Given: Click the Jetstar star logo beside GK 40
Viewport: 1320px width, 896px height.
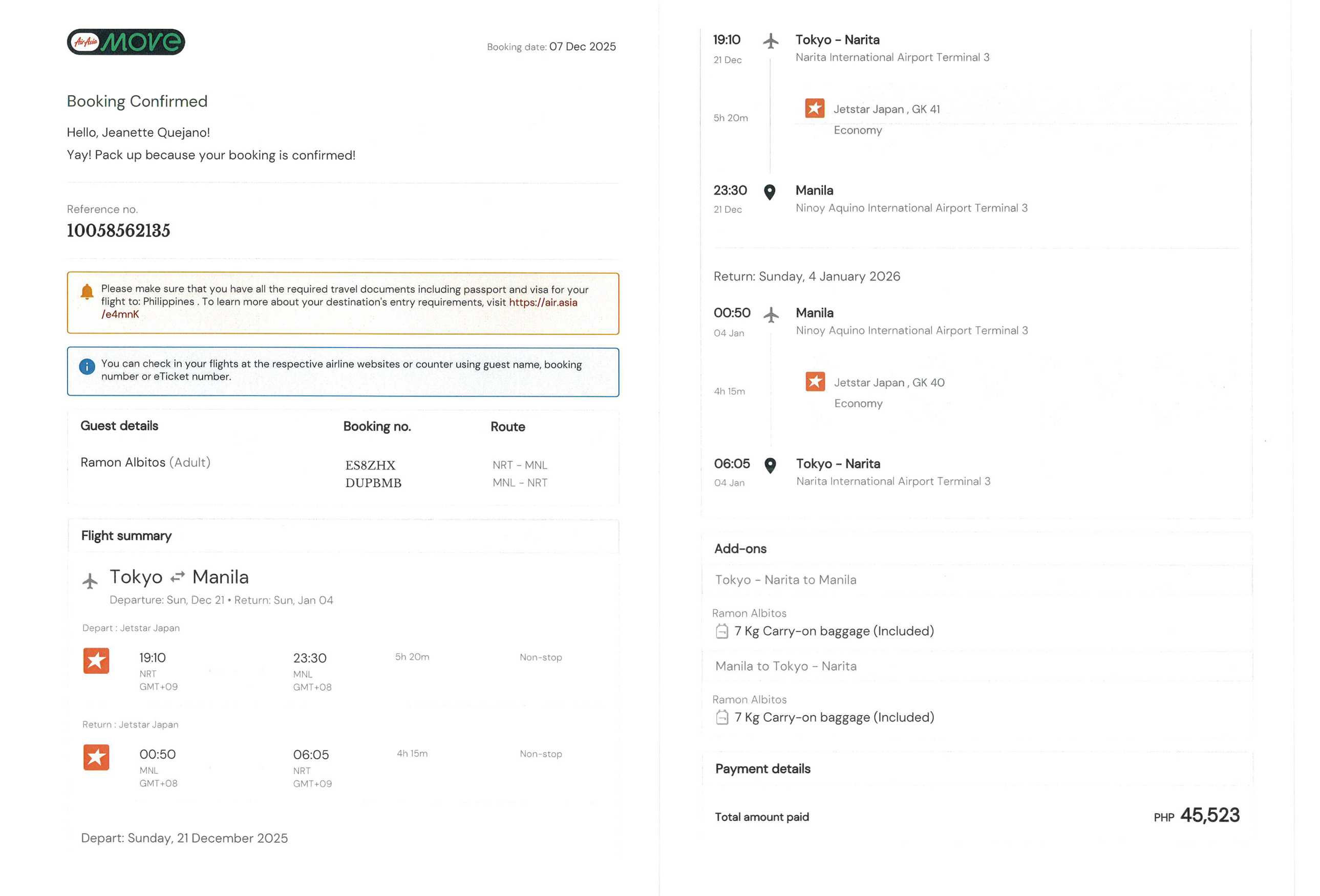Looking at the screenshot, I should click(815, 381).
